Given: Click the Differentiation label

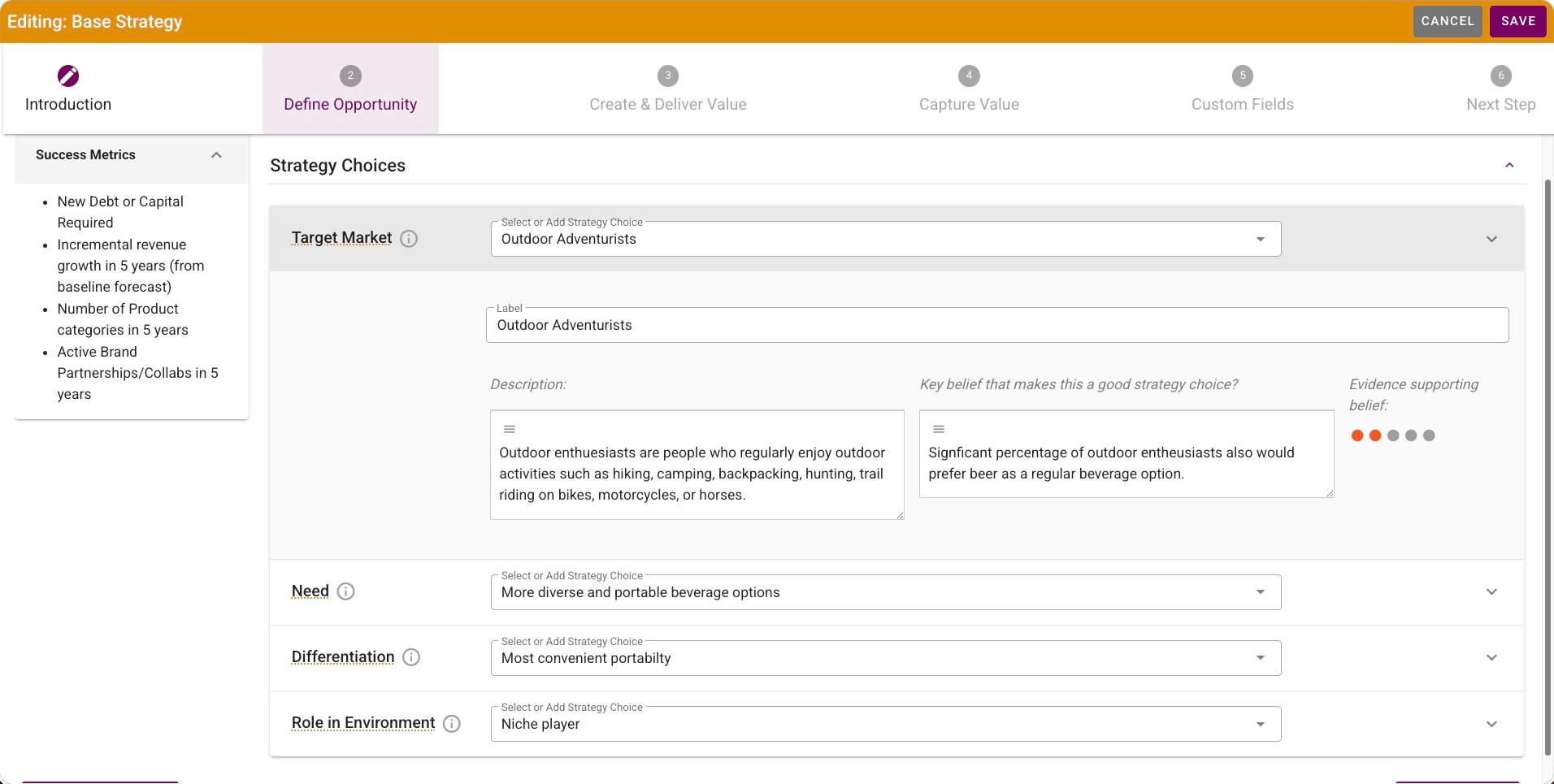Looking at the screenshot, I should pyautogui.click(x=343, y=656).
